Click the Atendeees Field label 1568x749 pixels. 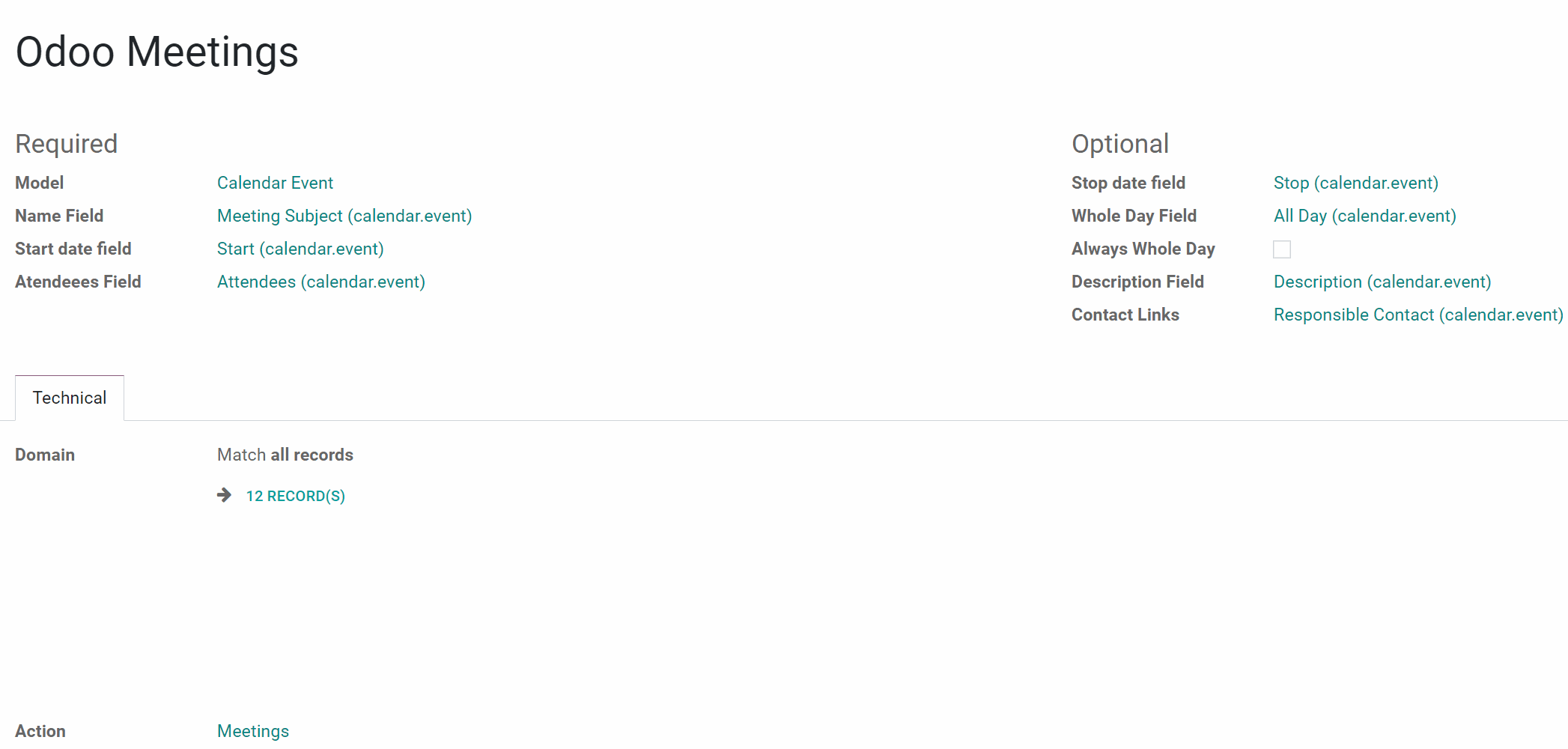[x=78, y=282]
